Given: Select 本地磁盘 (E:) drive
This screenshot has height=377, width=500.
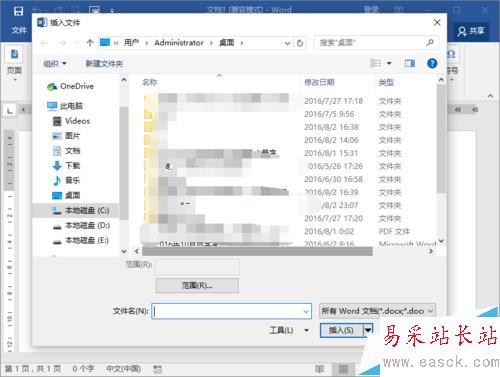Looking at the screenshot, I should tap(80, 240).
